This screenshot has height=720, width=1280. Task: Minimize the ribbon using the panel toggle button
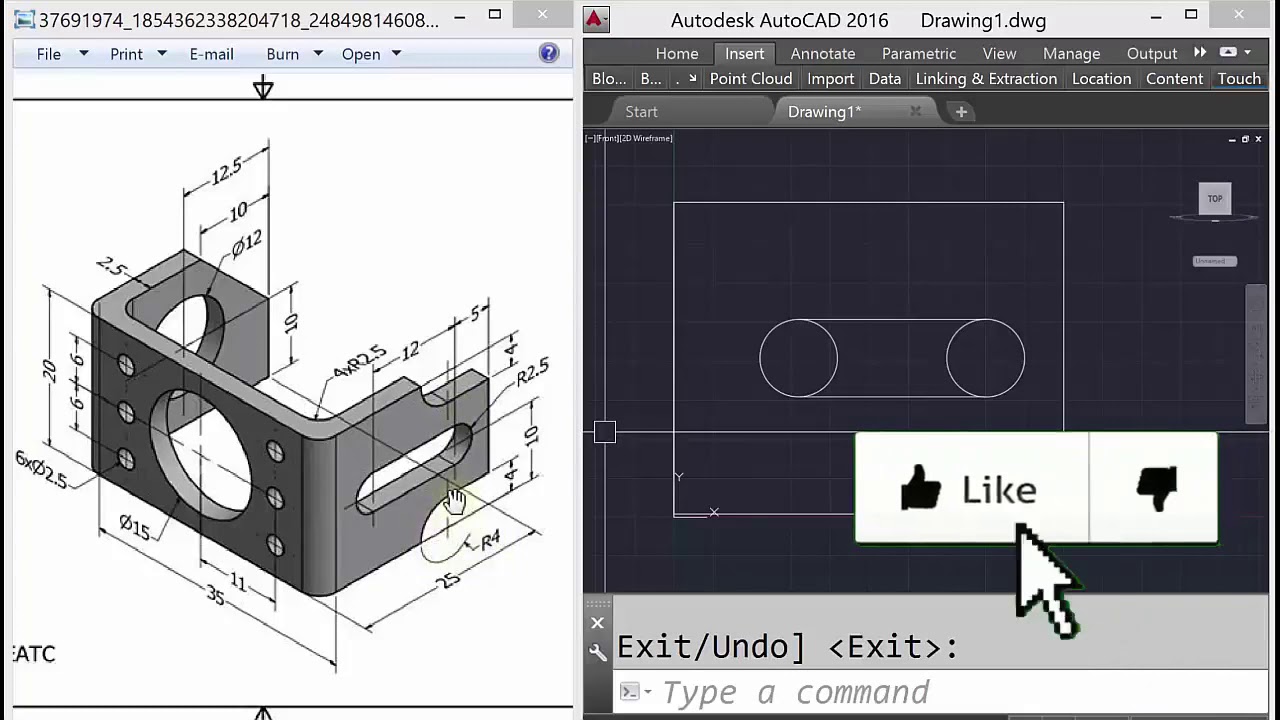[x=1229, y=52]
